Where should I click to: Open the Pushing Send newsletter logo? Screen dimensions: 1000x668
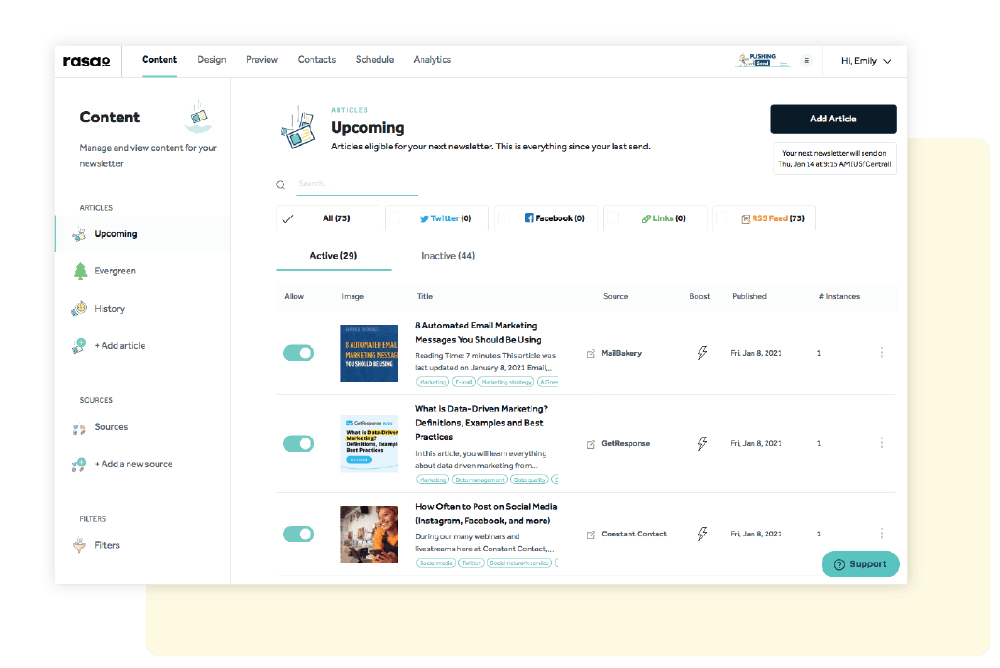[x=763, y=60]
